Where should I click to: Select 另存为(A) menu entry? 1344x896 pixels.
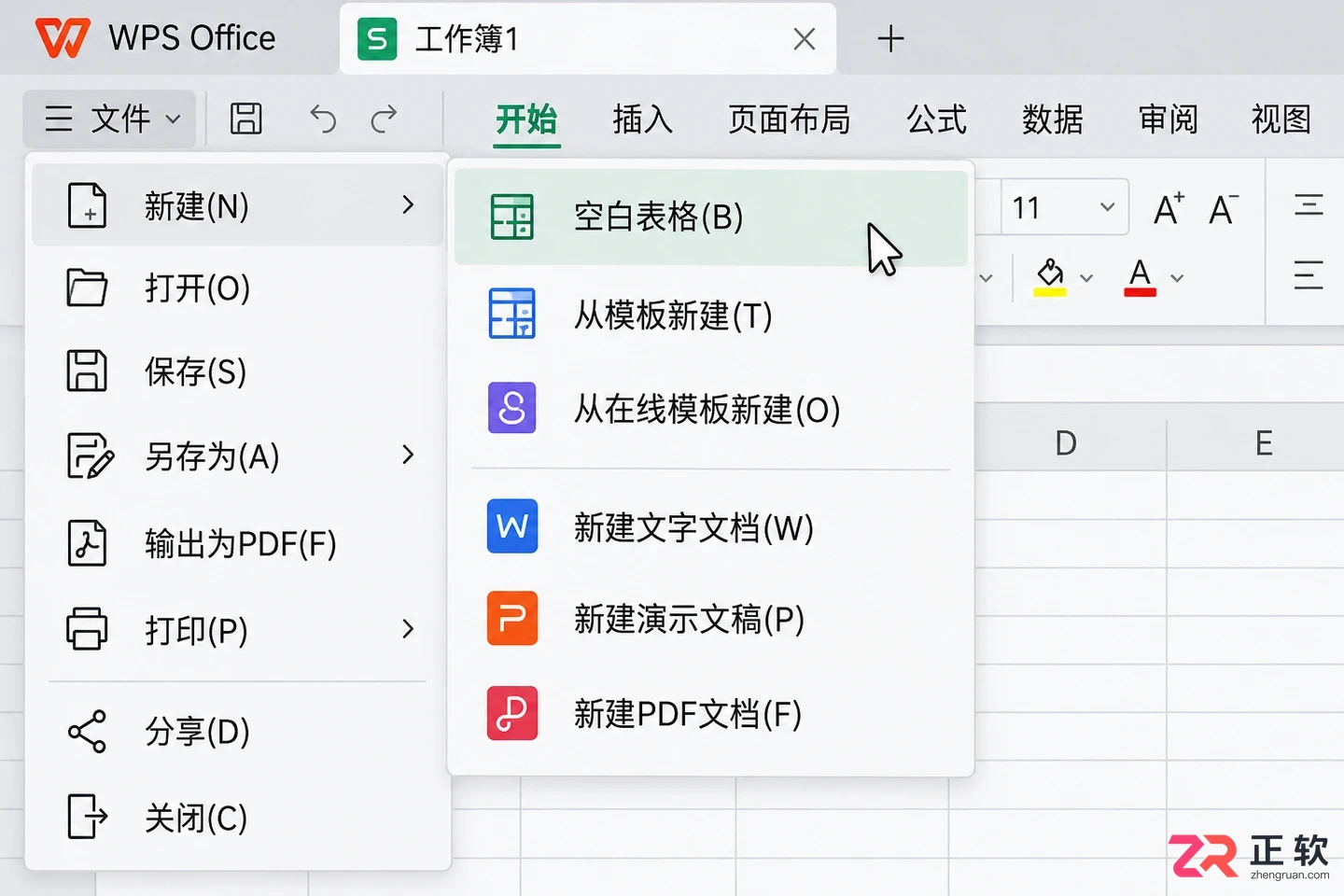pos(237,456)
